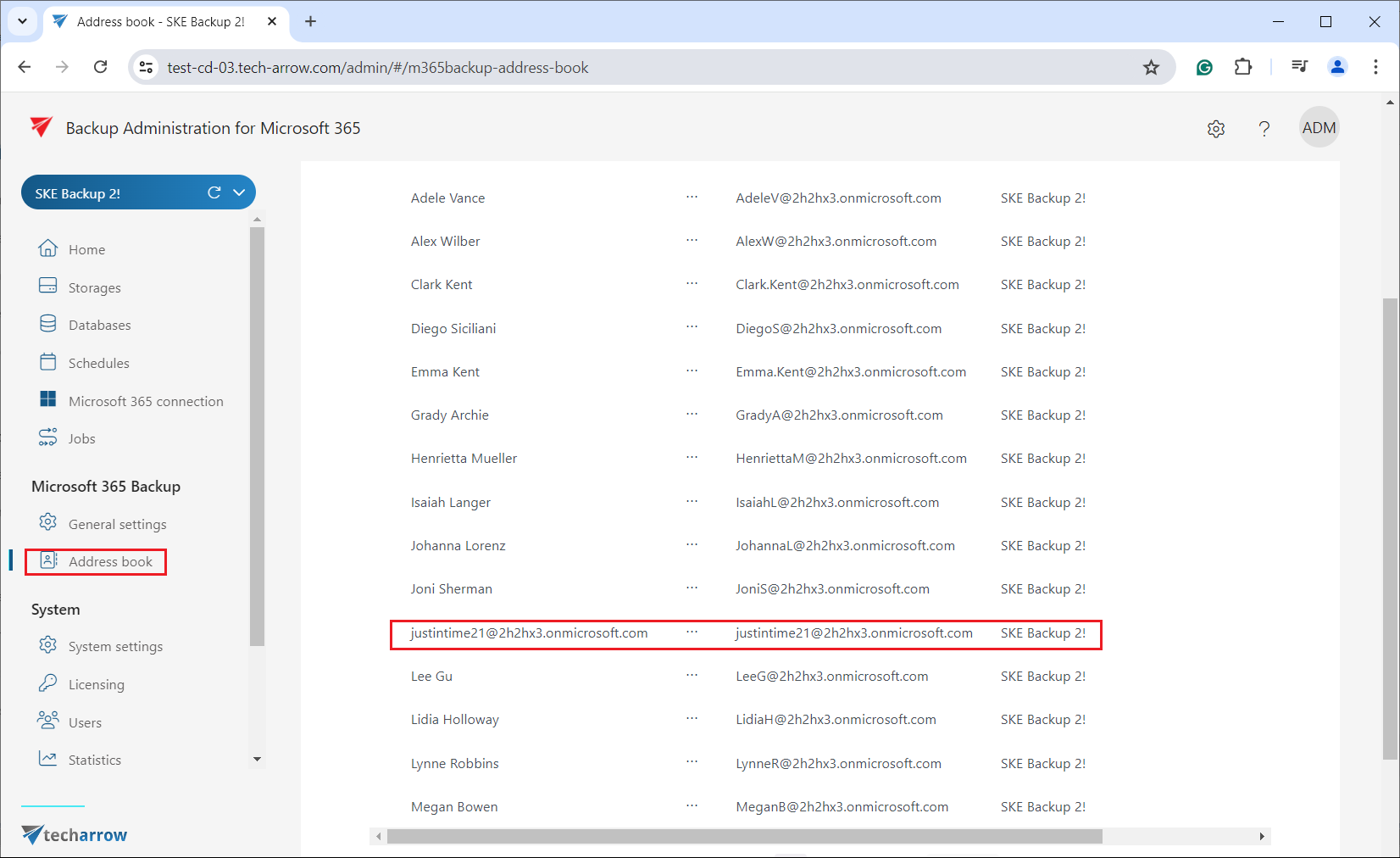The image size is (1400, 858).
Task: Open the three-dot menu for Adele Vance
Action: pyautogui.click(x=692, y=198)
